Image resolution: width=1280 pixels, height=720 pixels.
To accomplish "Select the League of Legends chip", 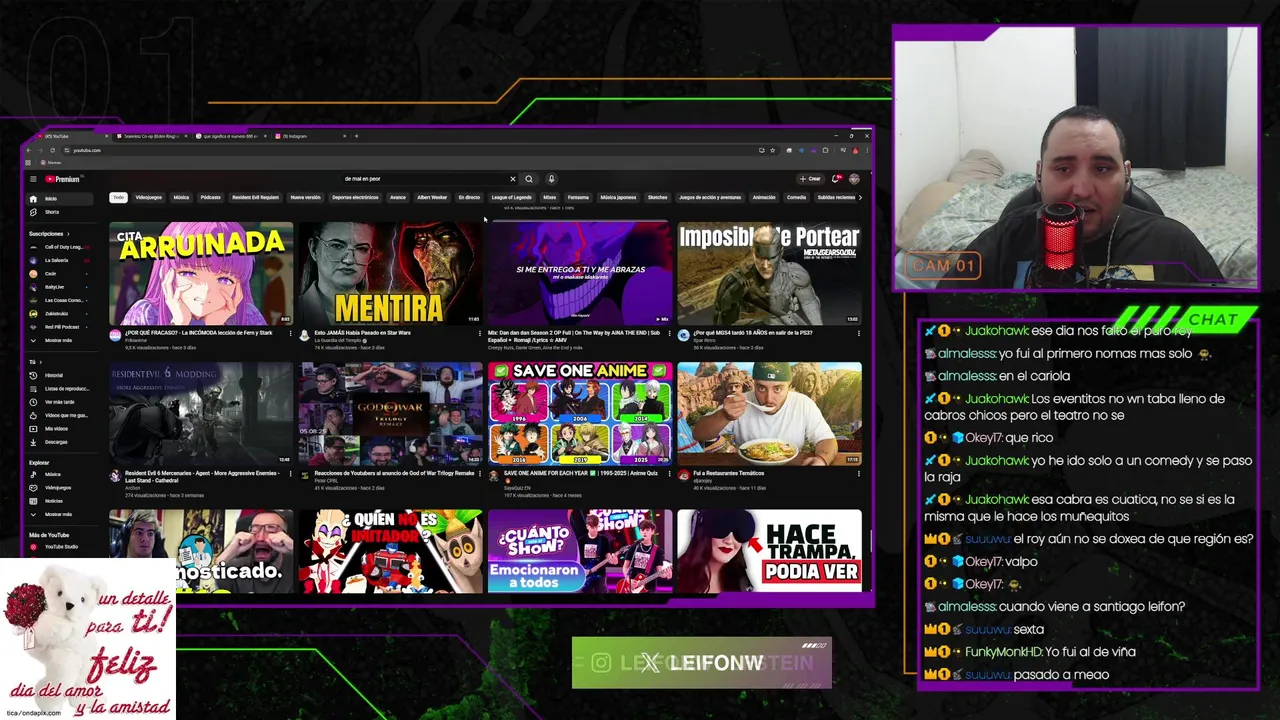I will coord(512,197).
